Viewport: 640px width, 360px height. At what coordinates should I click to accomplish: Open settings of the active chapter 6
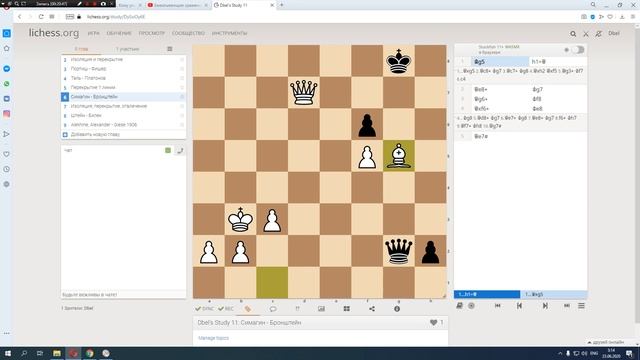pyautogui.click(x=182, y=97)
